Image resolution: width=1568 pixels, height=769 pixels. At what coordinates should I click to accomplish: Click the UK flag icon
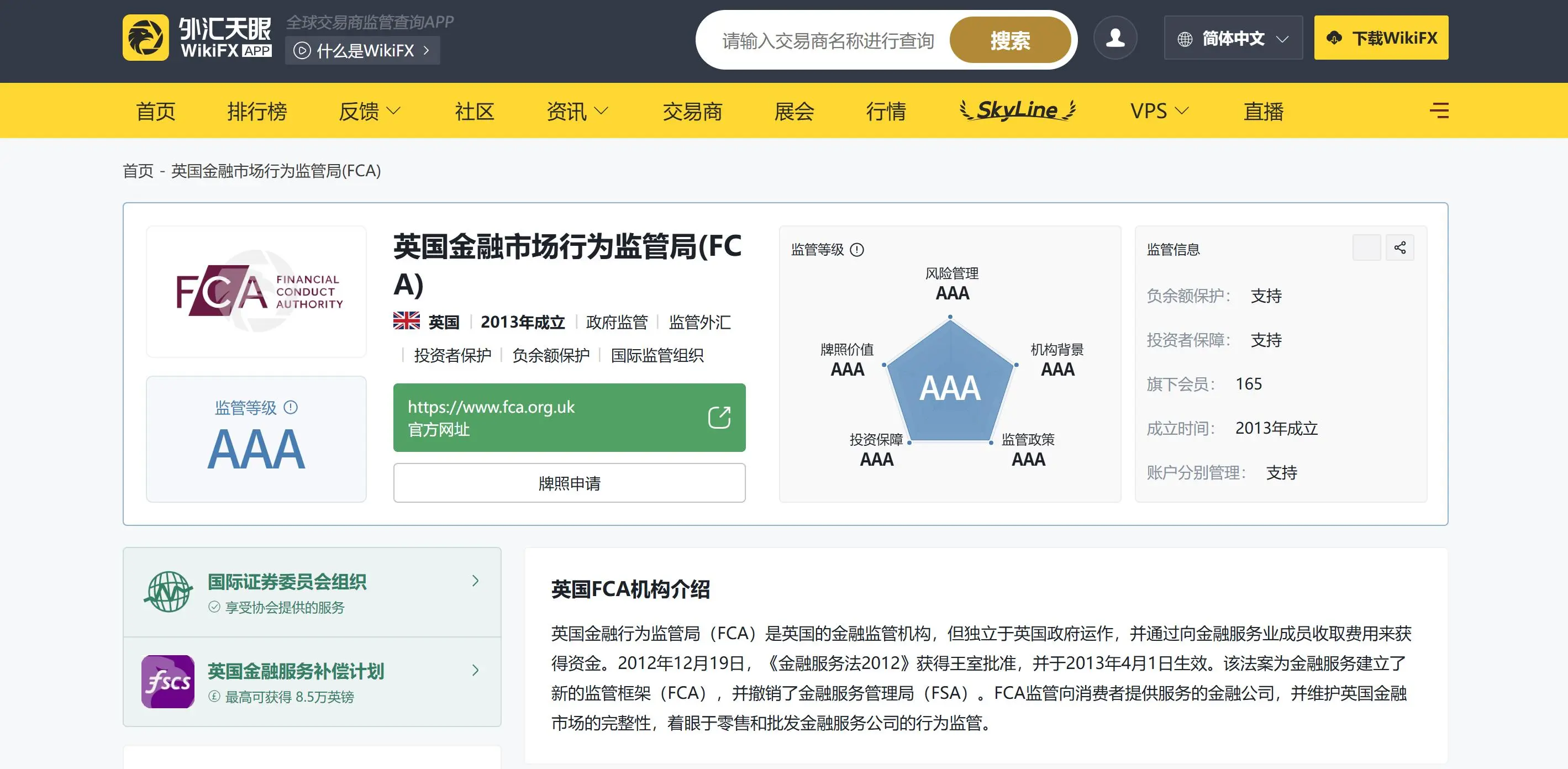[x=407, y=321]
